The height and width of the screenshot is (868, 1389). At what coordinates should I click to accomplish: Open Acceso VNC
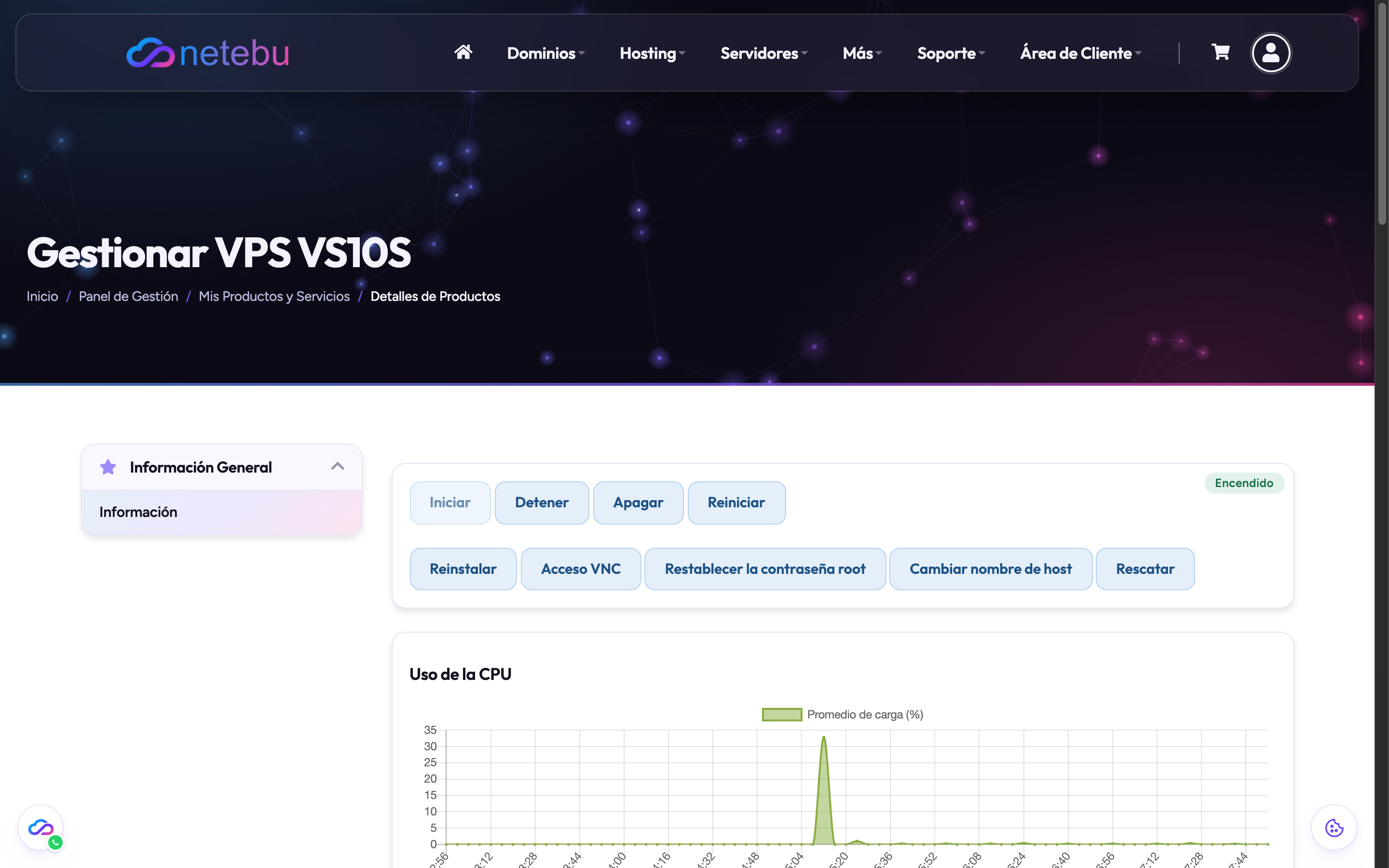pos(581,569)
